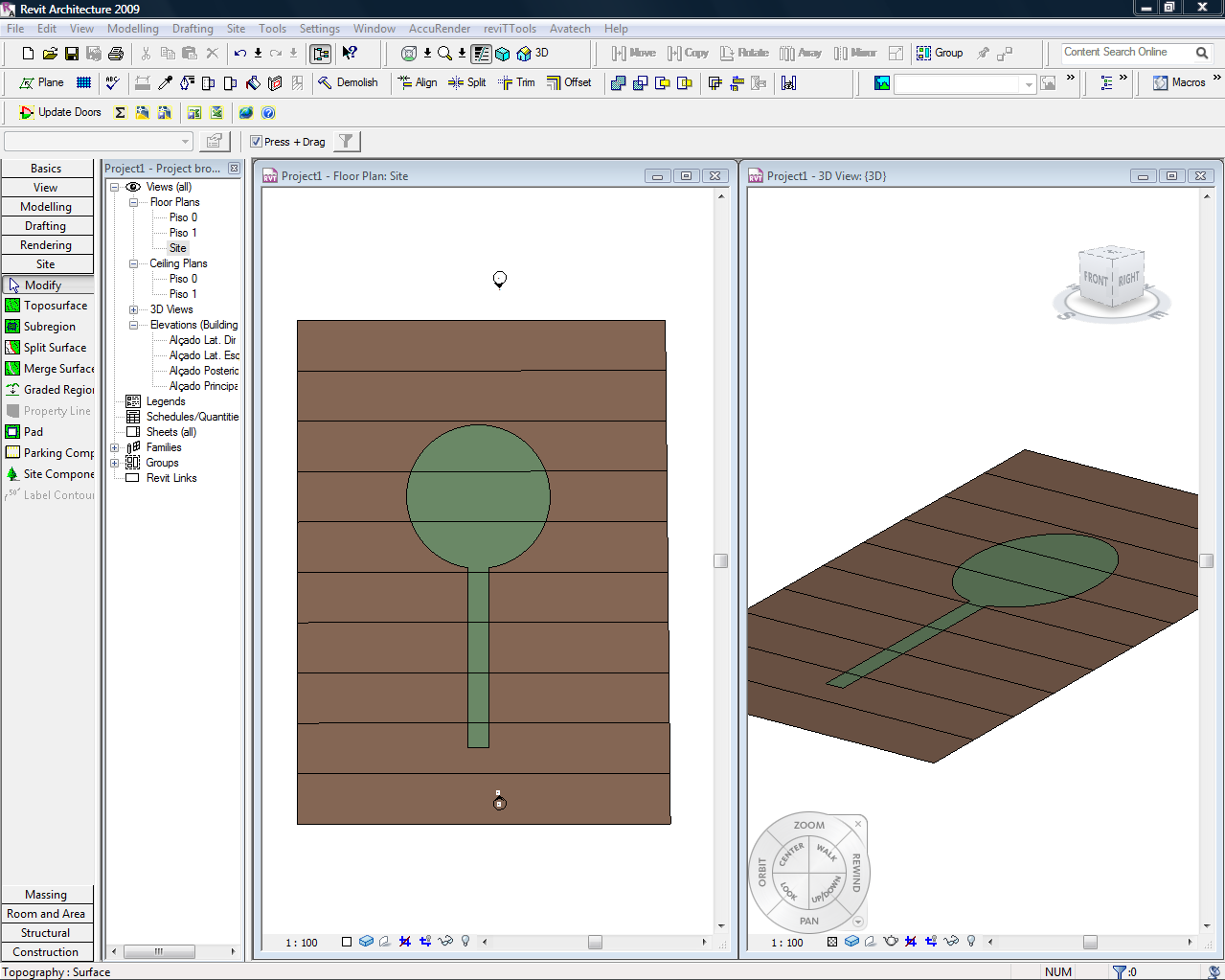Image resolution: width=1225 pixels, height=980 pixels.
Task: Open the type selector dropdown
Action: [185, 142]
